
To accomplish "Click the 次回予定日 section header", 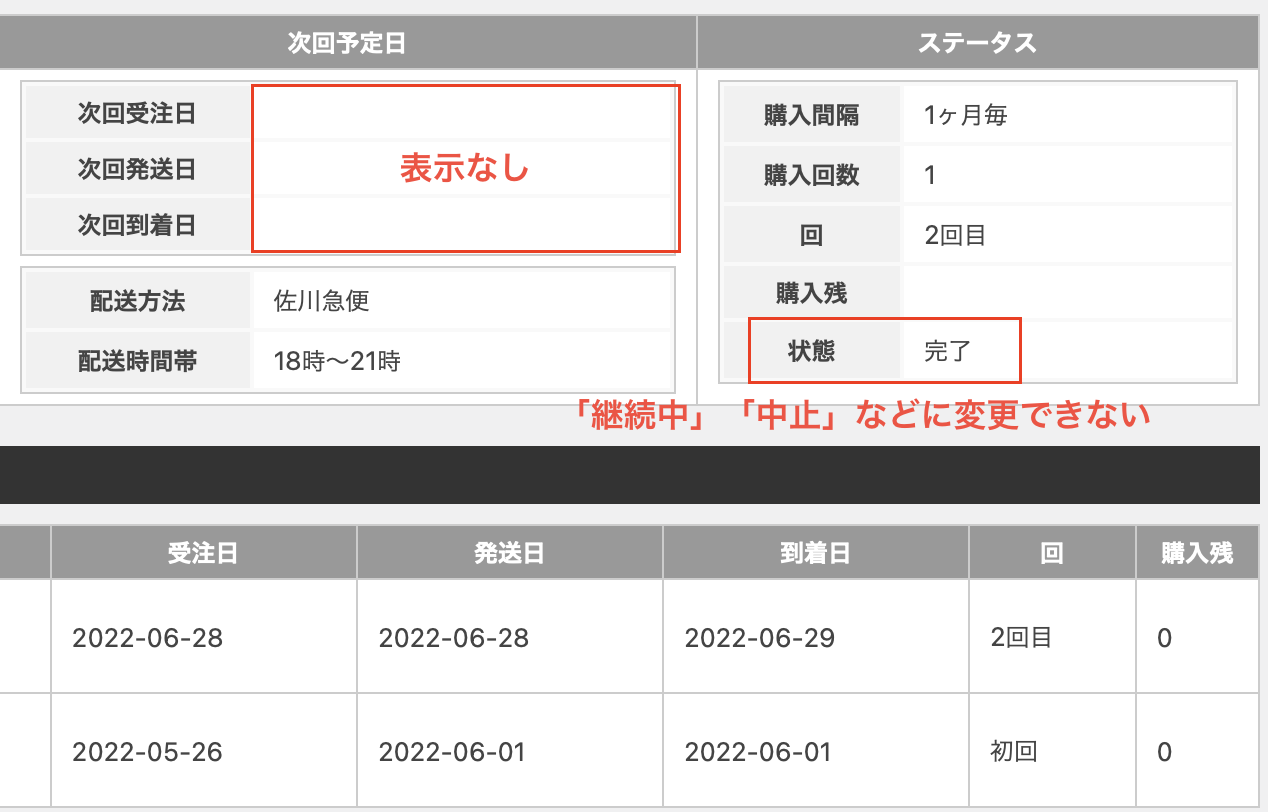I will (347, 43).
